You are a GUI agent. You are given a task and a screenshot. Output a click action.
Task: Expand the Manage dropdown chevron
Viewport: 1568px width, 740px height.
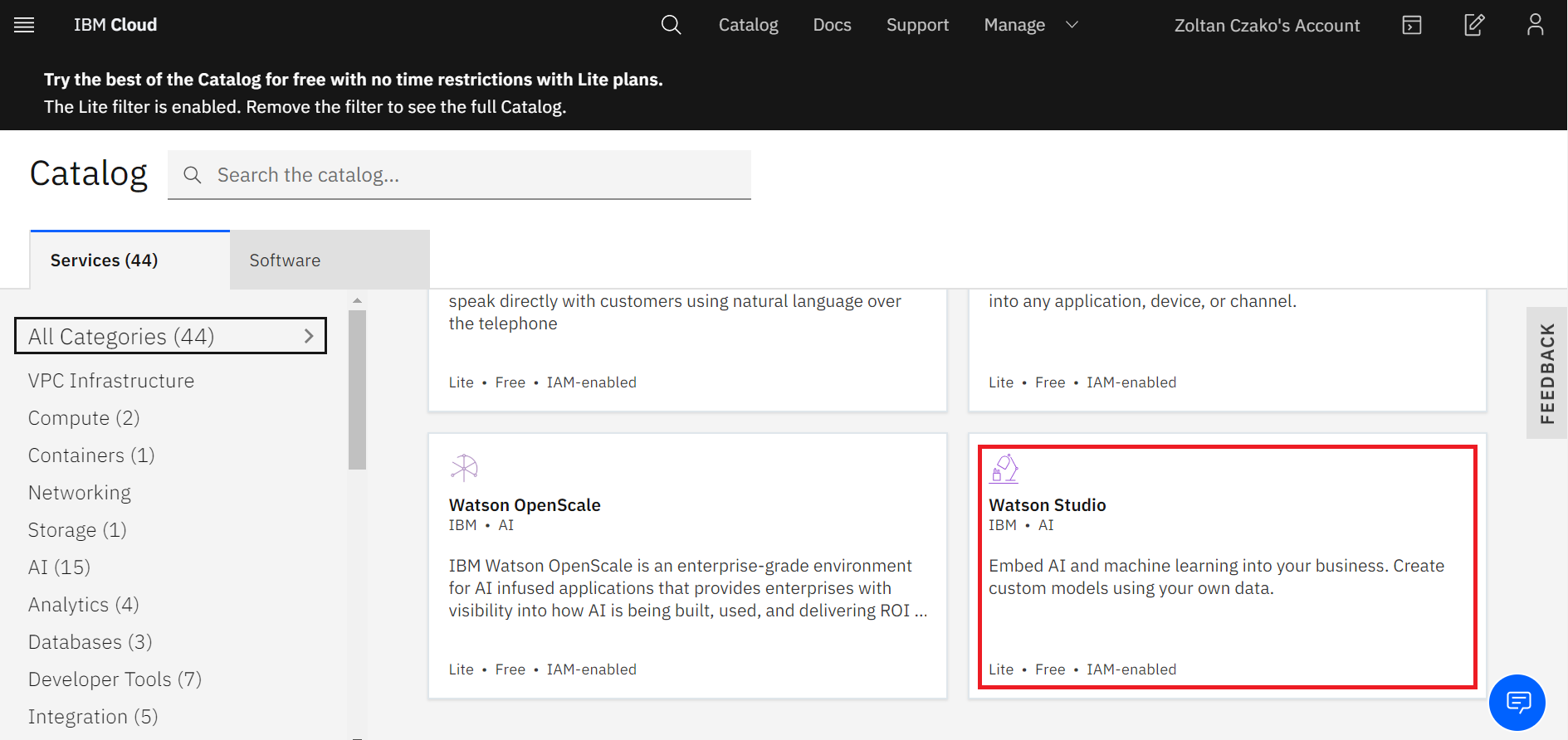(x=1072, y=25)
